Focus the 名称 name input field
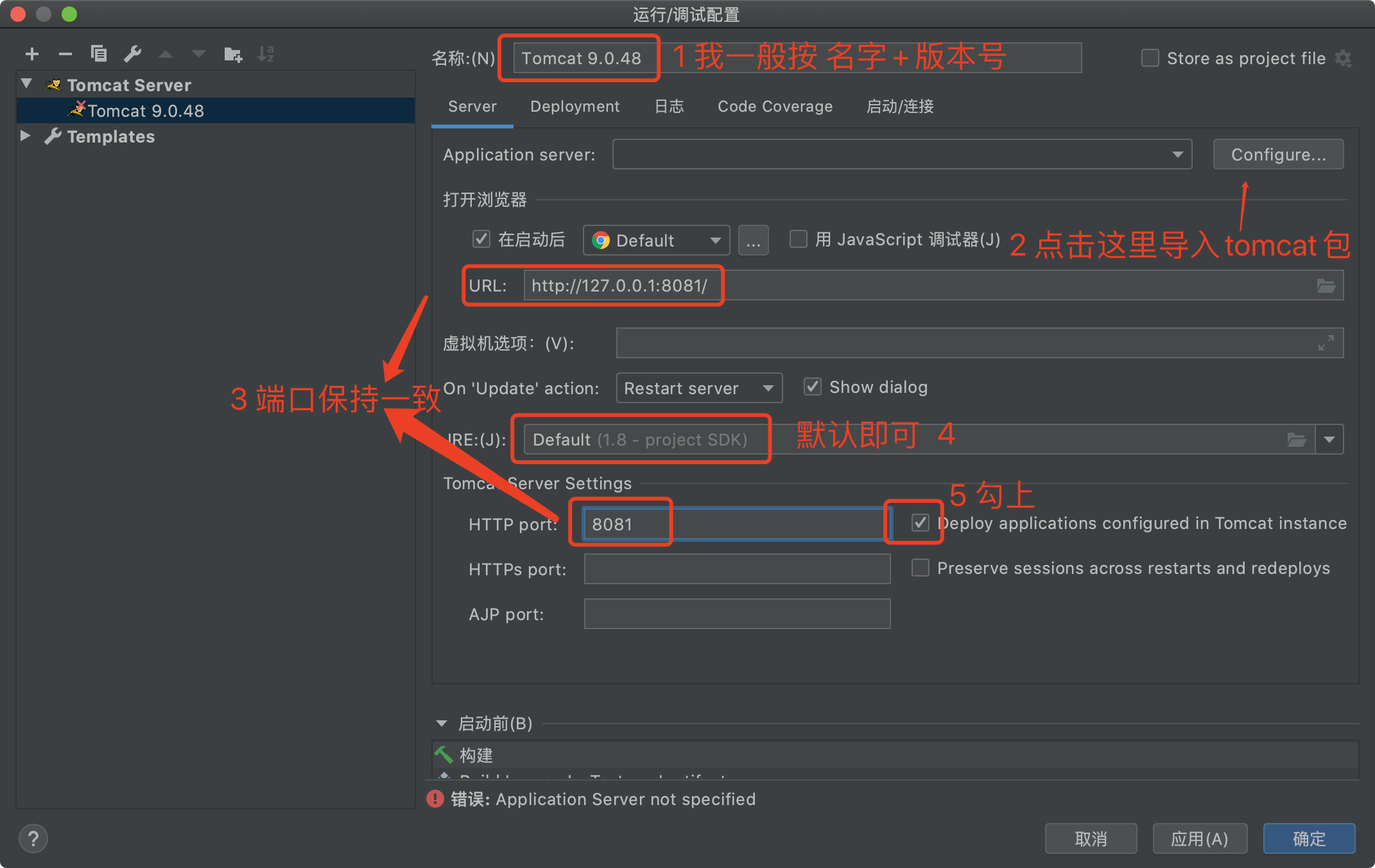 tap(797, 58)
